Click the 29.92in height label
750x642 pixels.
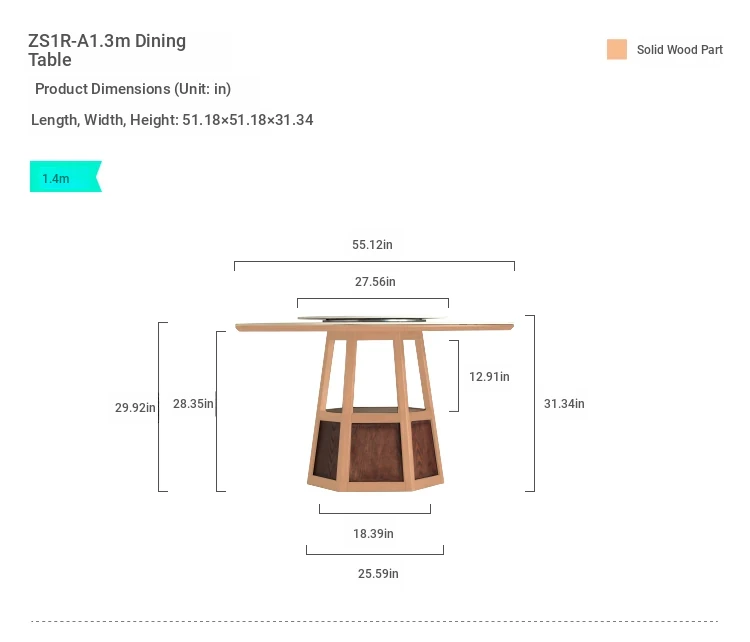135,408
